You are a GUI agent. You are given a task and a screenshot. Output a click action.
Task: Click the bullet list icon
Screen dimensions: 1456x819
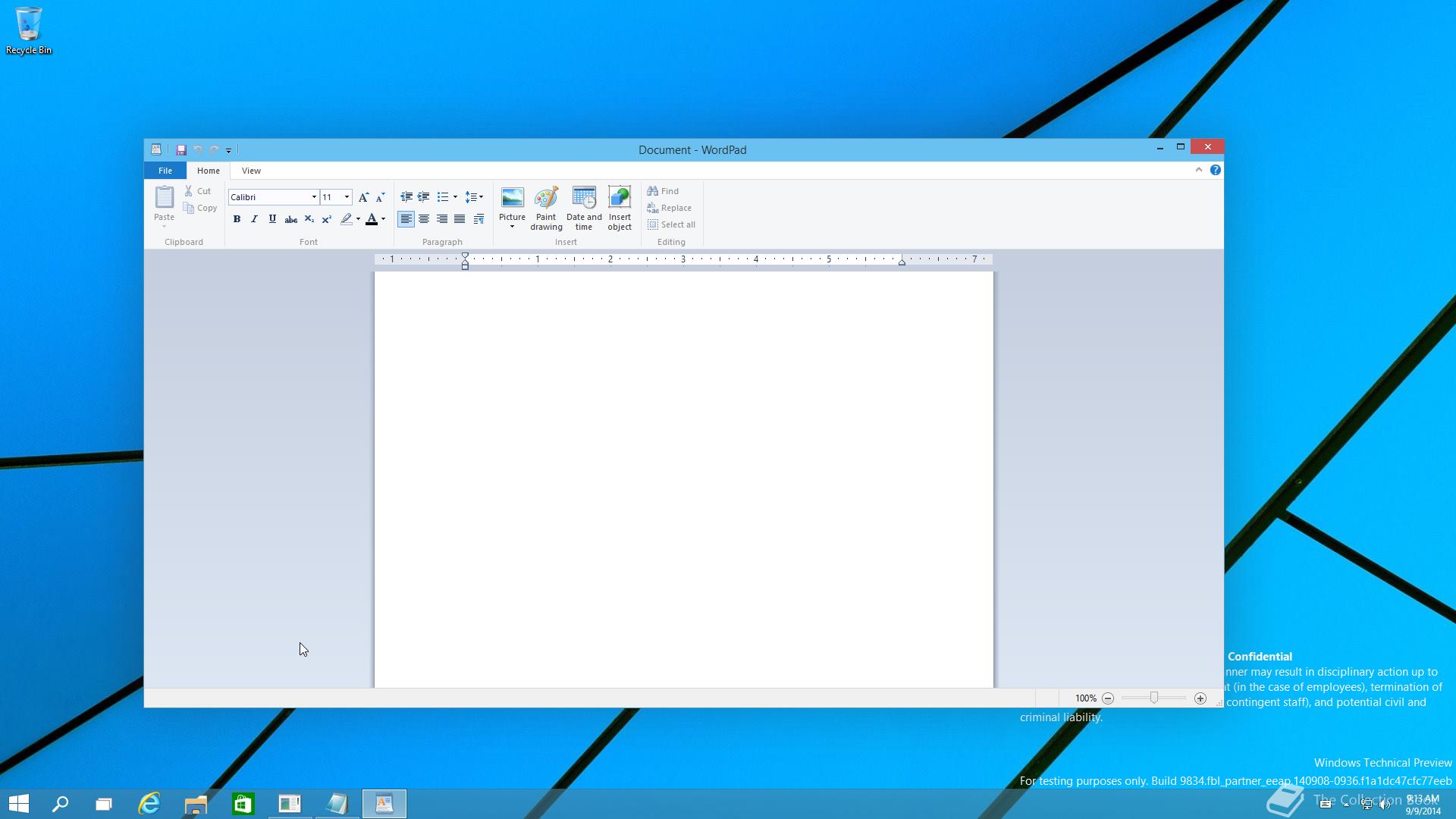pyautogui.click(x=443, y=197)
